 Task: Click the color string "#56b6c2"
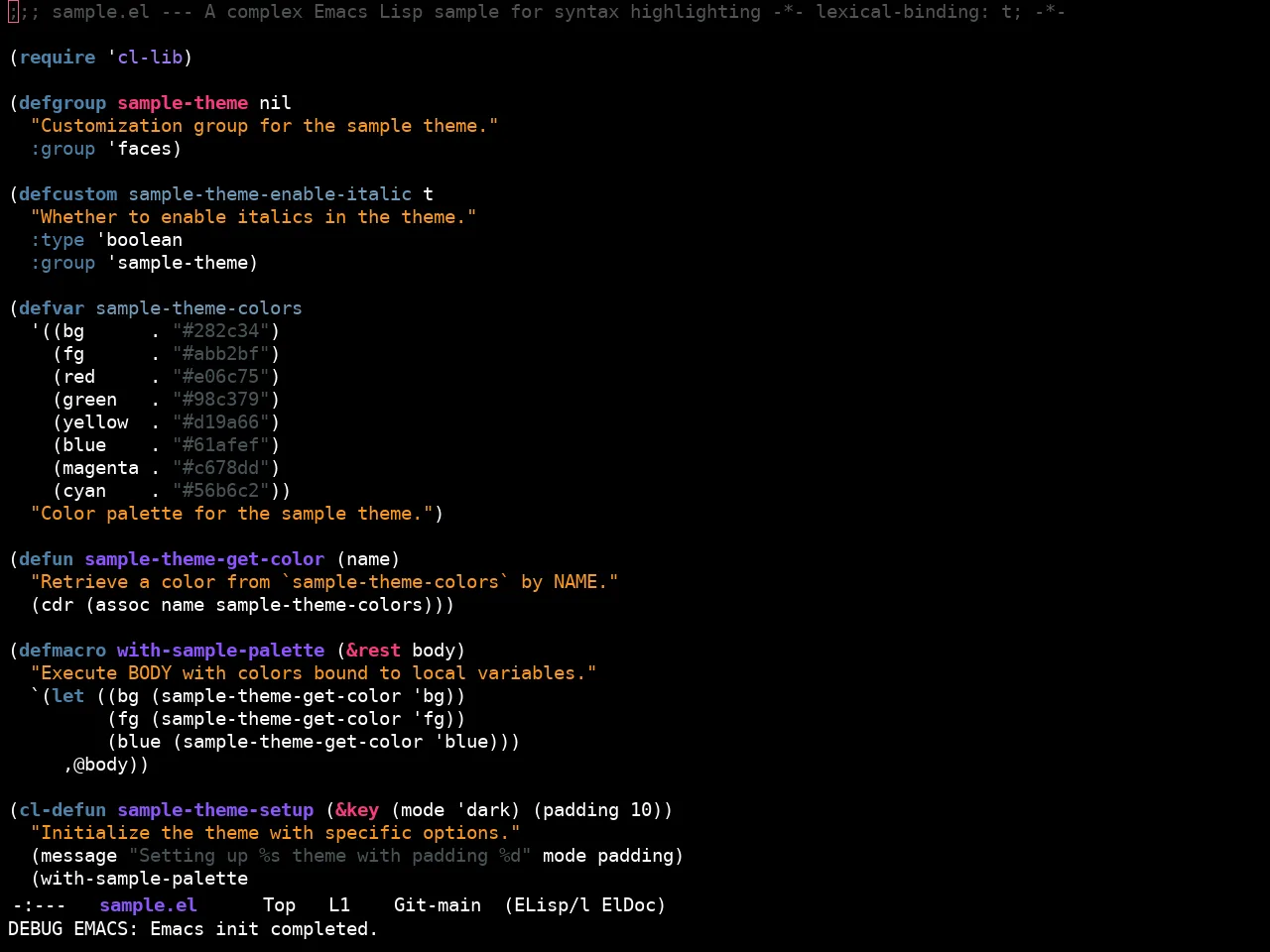[221, 491]
